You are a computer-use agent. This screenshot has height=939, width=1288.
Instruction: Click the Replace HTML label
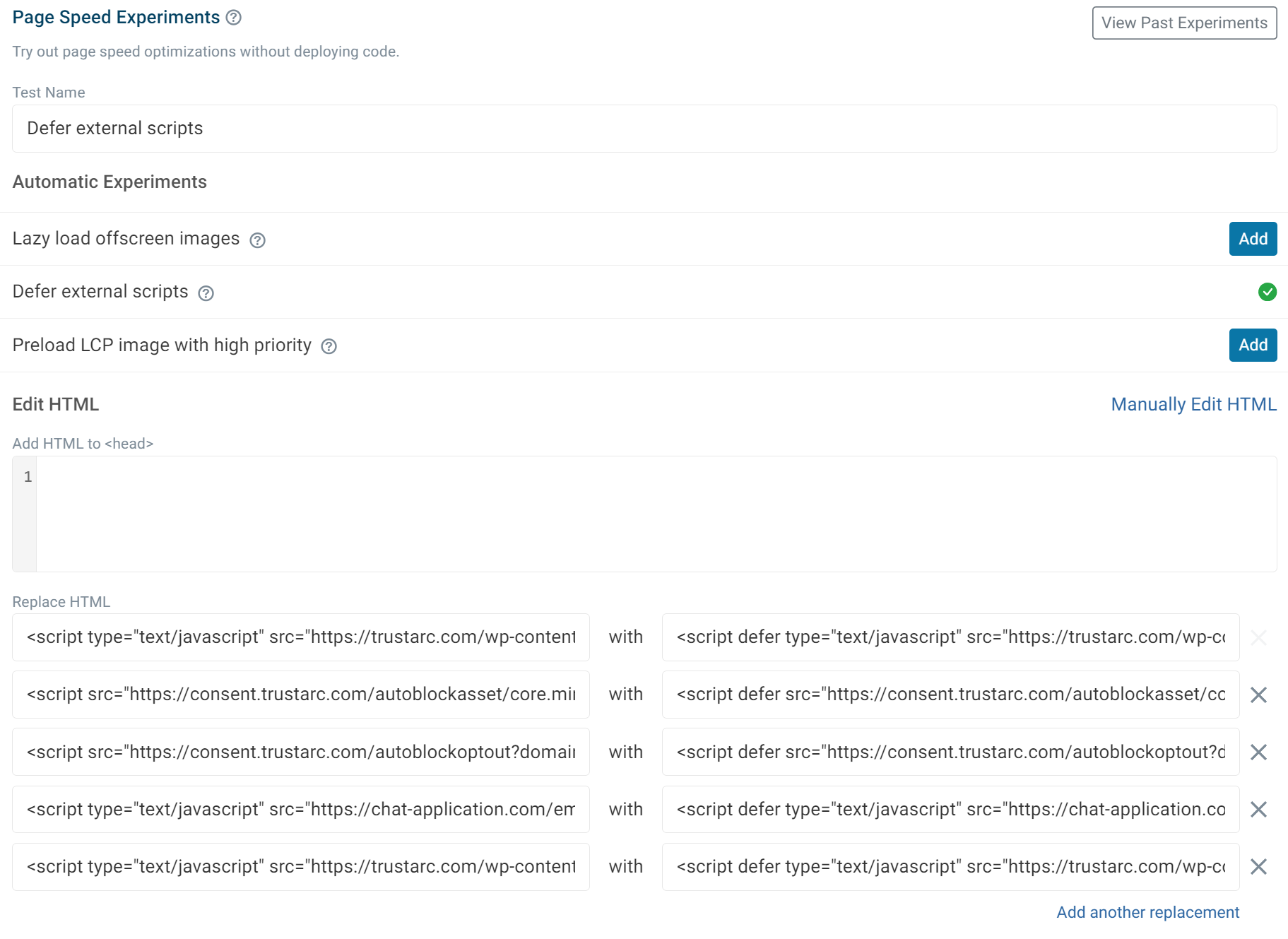click(61, 602)
